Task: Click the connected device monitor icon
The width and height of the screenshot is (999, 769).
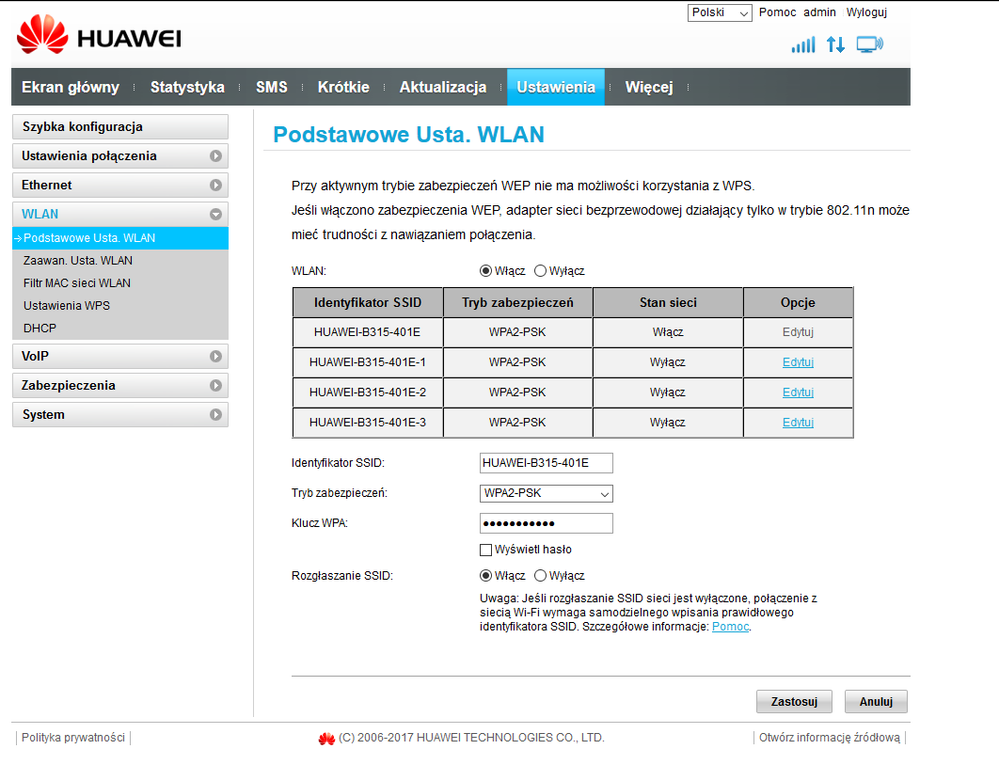Action: click(869, 45)
